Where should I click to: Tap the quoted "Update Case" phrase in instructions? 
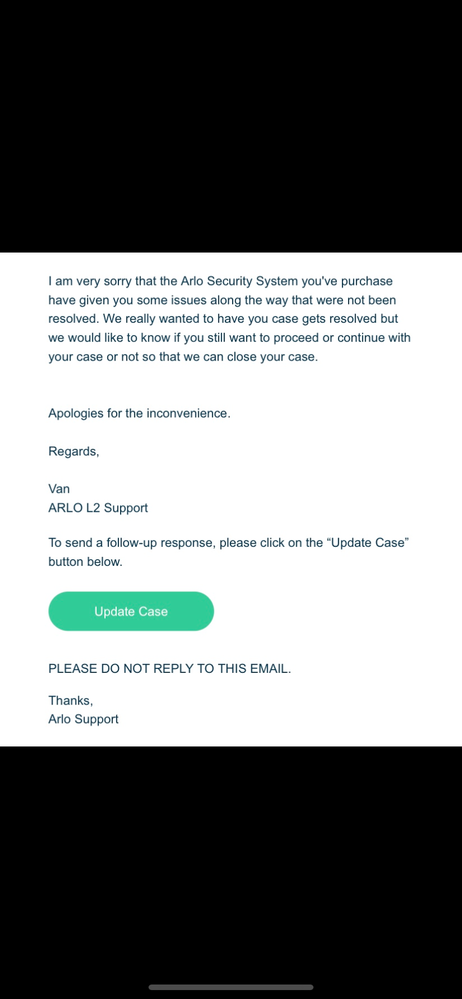click(366, 544)
